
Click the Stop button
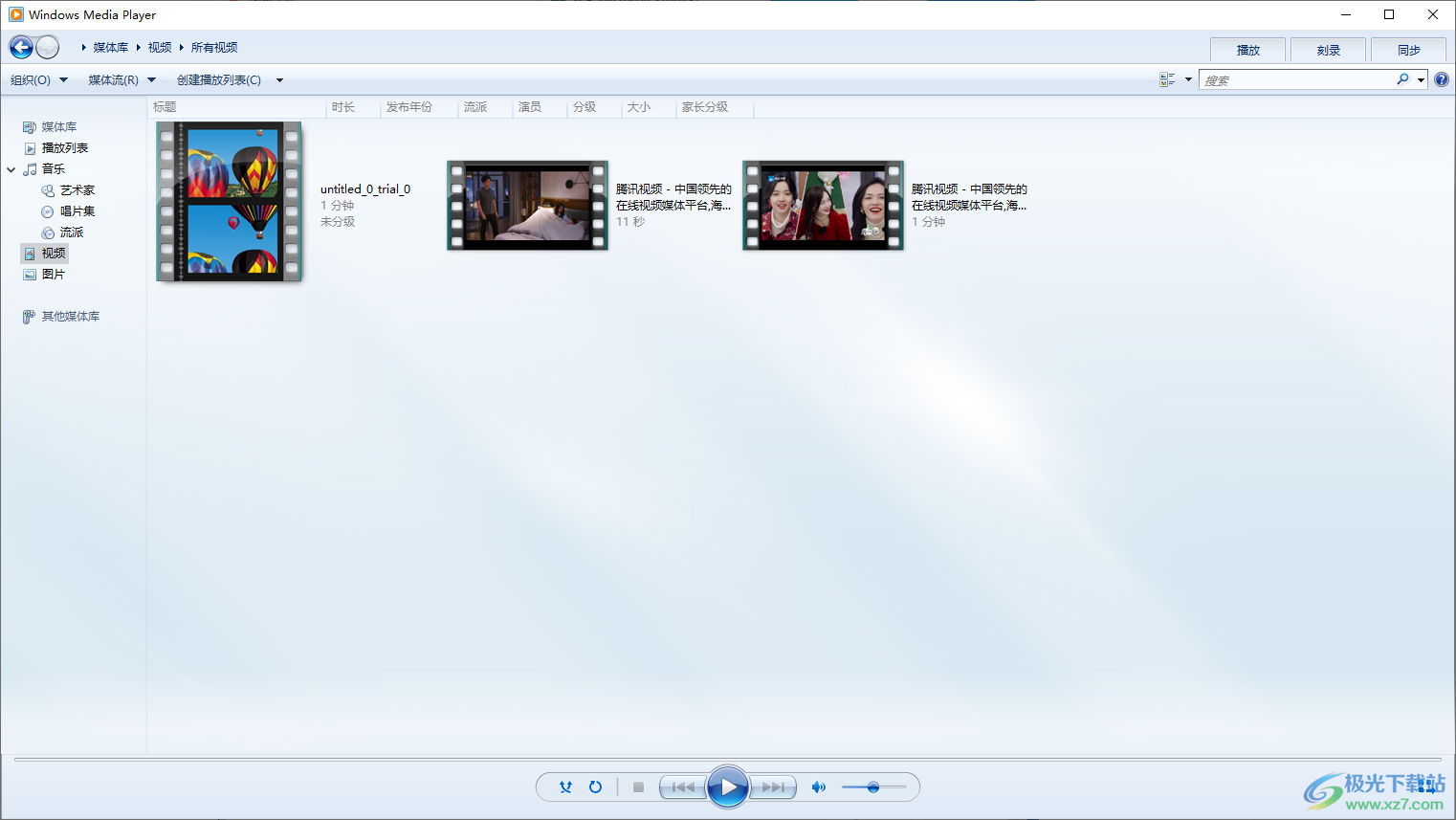[638, 787]
